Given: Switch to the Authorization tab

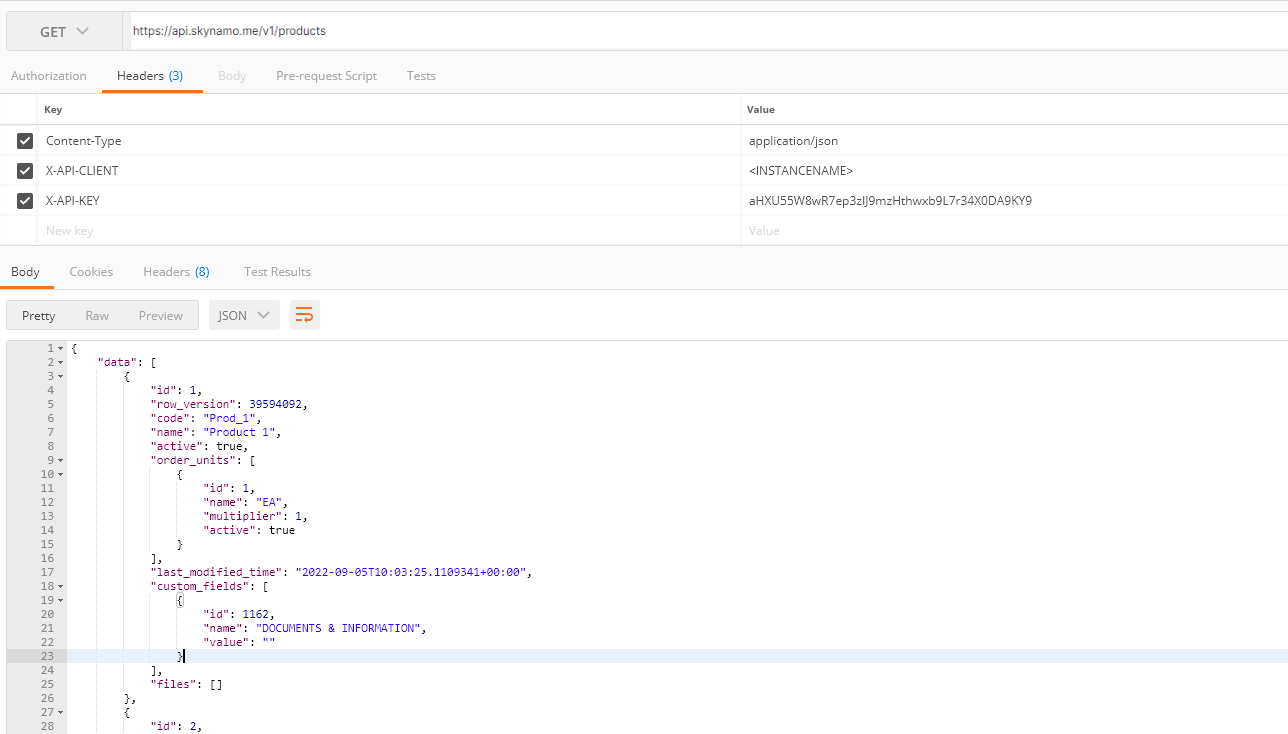Looking at the screenshot, I should click(x=49, y=76).
